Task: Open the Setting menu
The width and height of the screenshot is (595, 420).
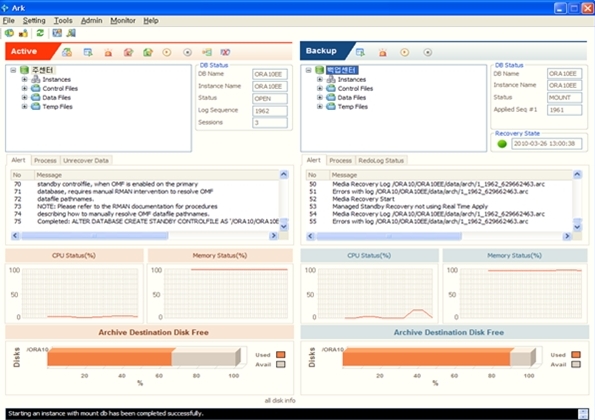Action: [x=34, y=20]
